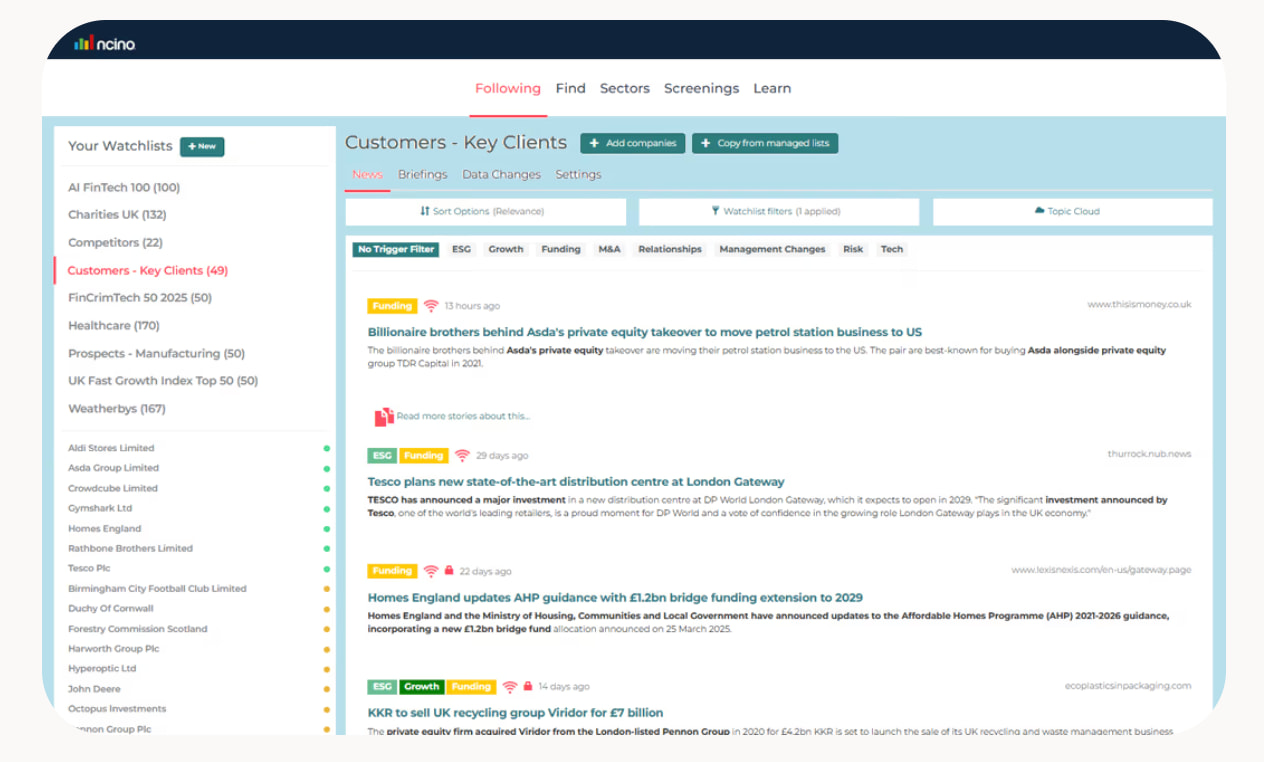Open Rathbone Brothers Limited entry
1264x762 pixels.
tap(130, 548)
